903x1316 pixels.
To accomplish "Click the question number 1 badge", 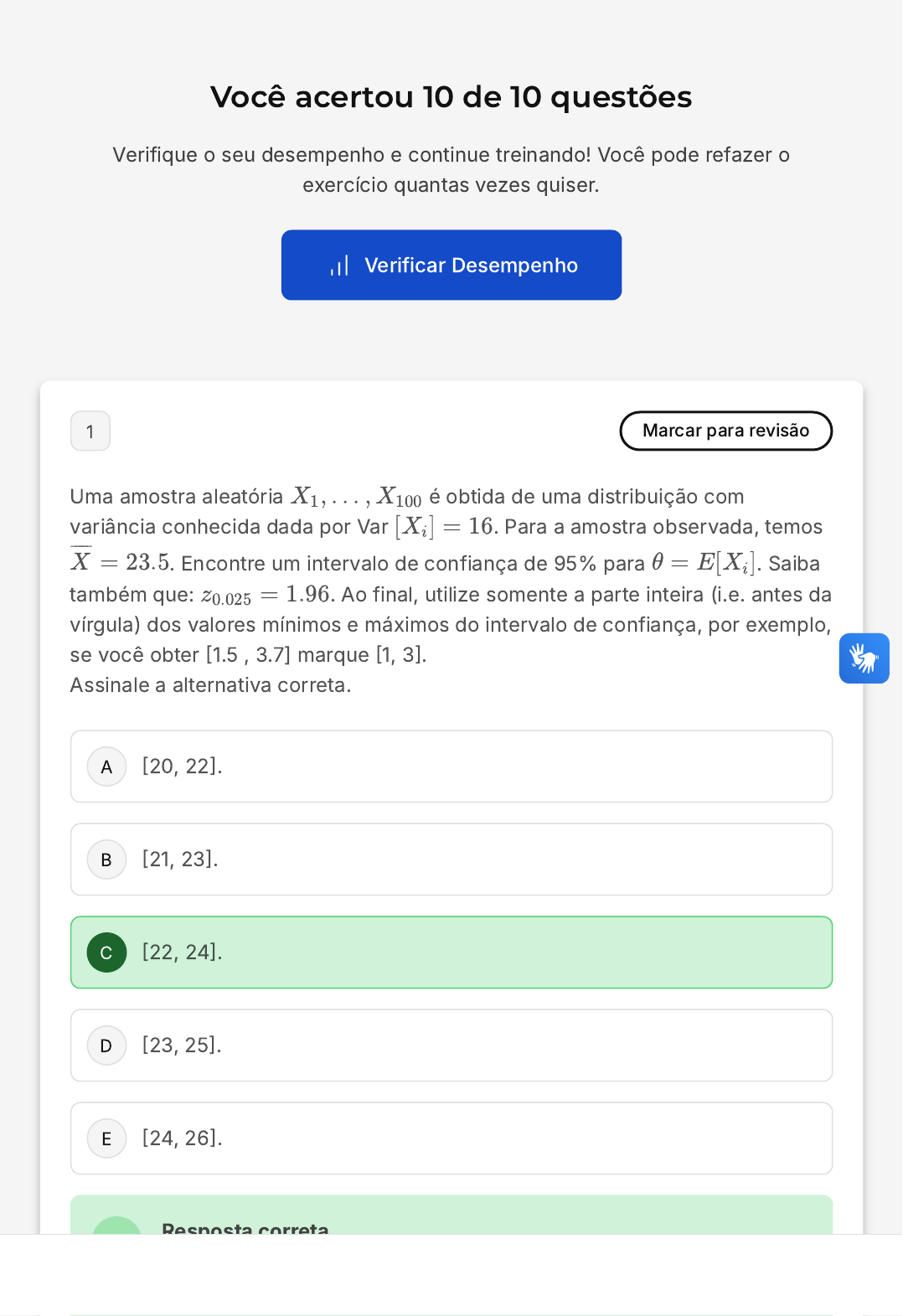I will tap(90, 431).
